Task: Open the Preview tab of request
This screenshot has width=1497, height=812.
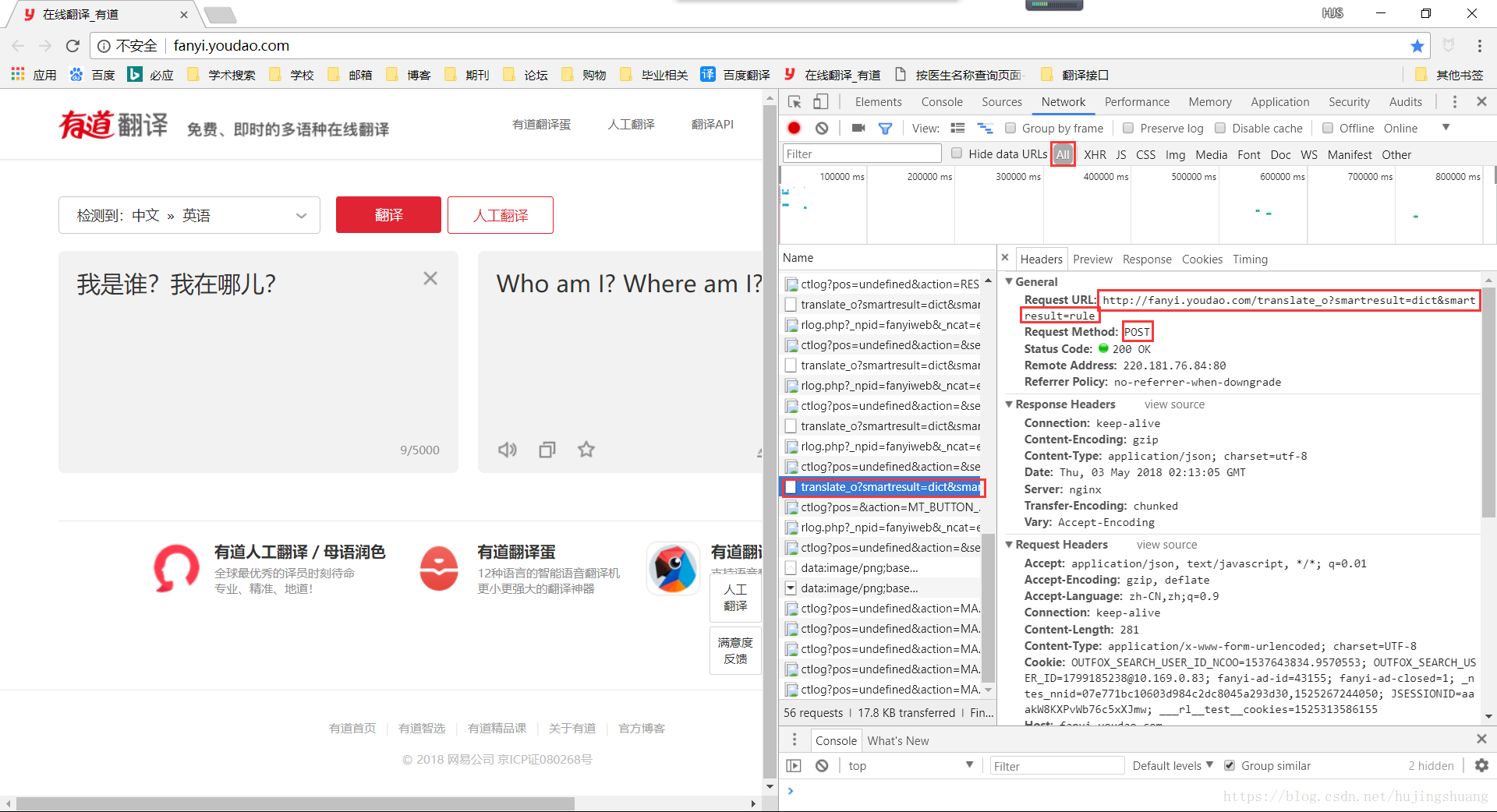Action: [1092, 259]
